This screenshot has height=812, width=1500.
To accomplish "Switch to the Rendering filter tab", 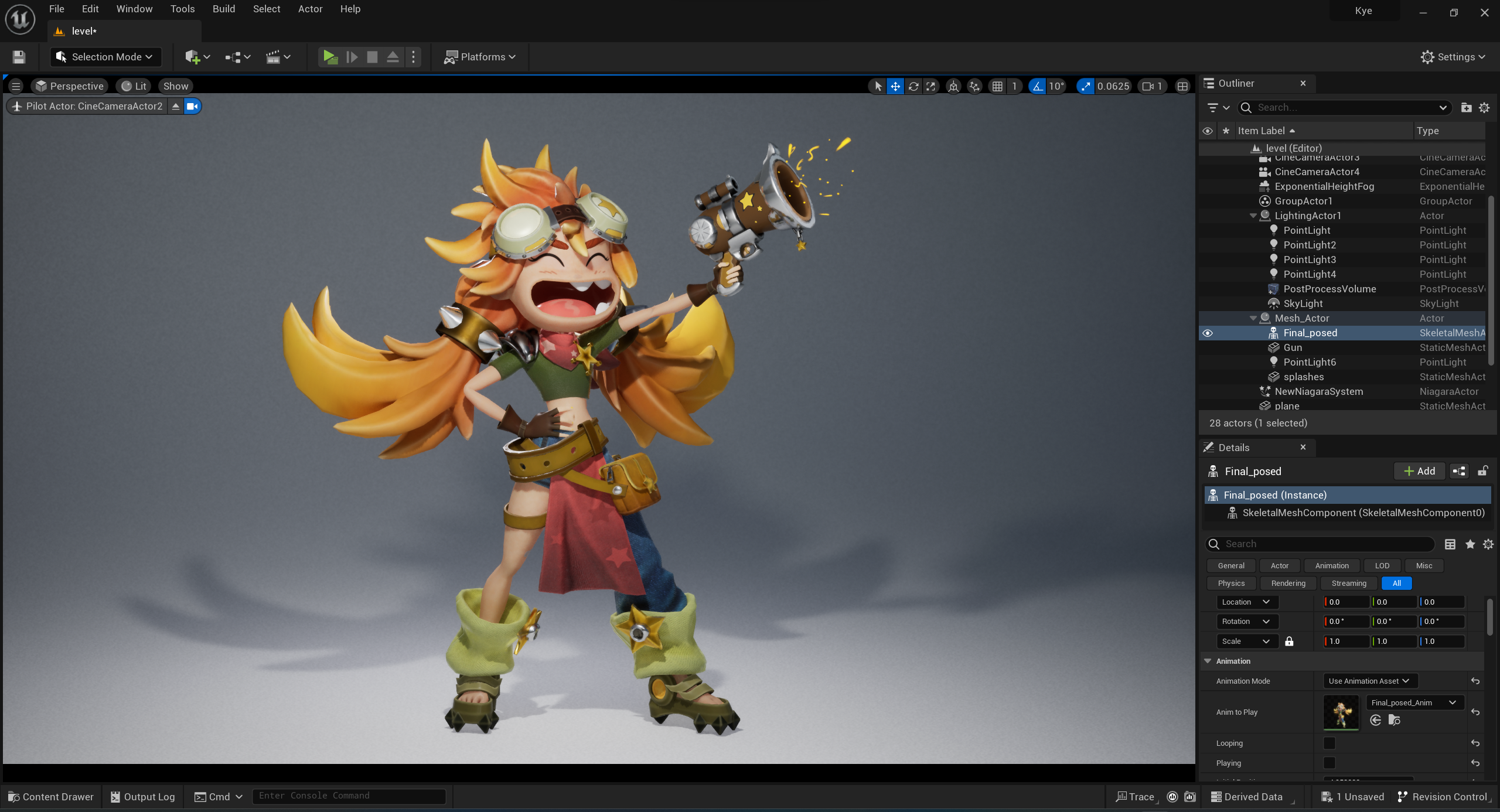I will coord(1288,583).
